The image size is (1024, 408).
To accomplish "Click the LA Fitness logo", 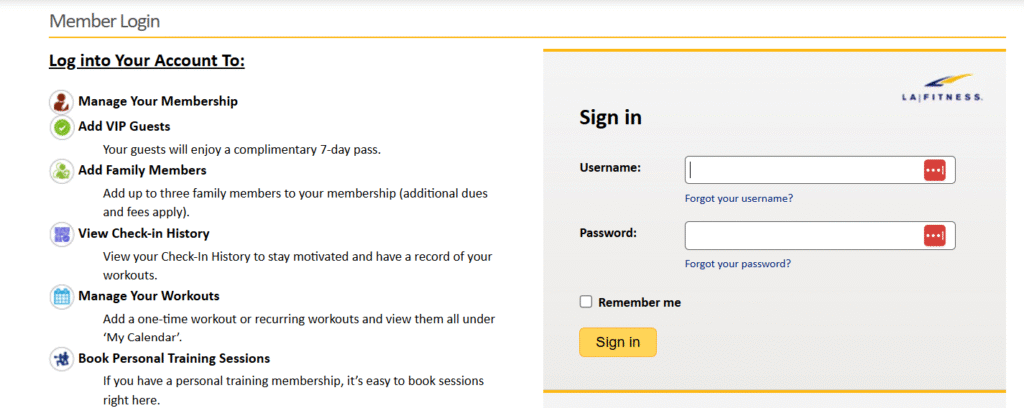I will pos(941,88).
